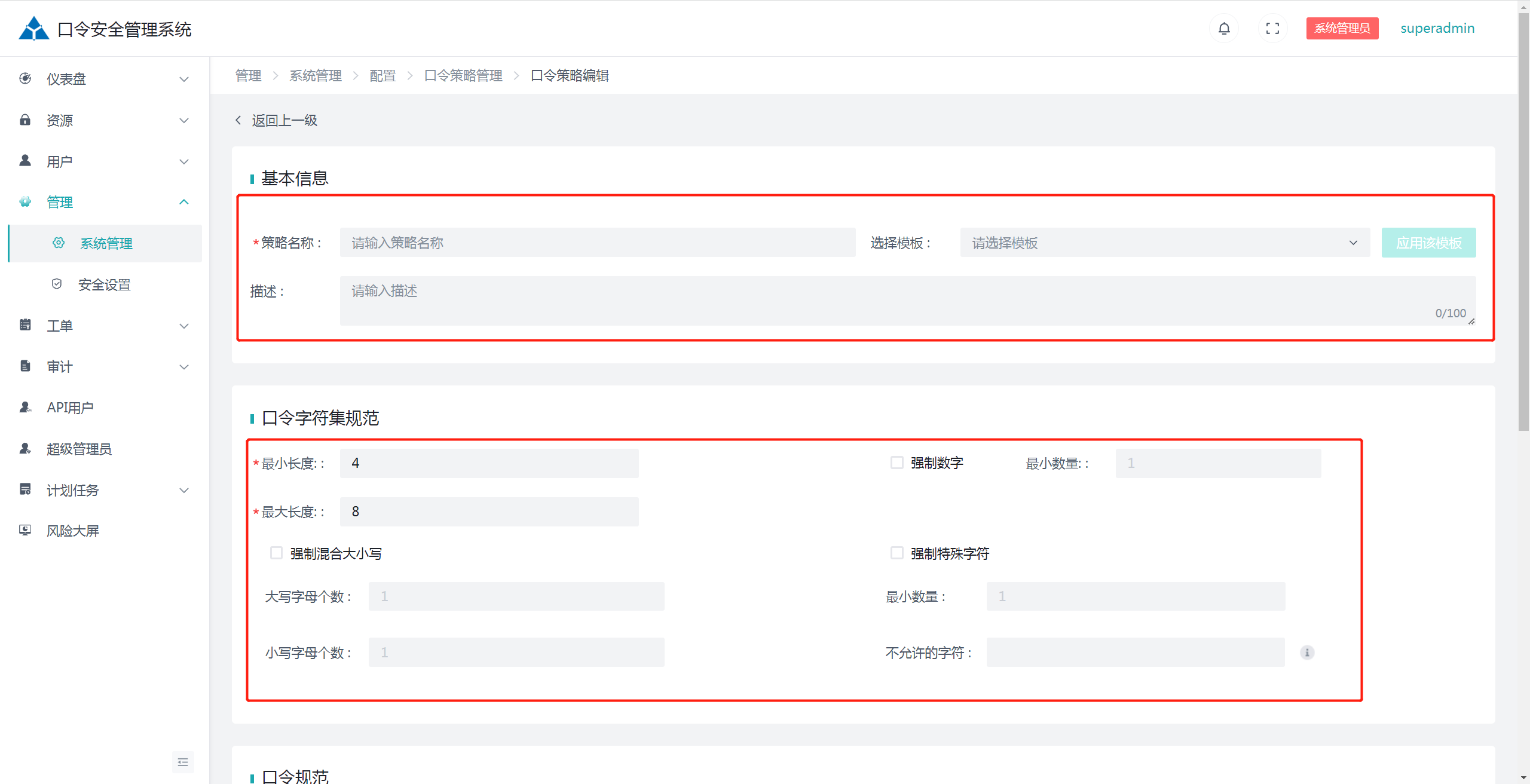Click the 超级管理员 user icon
1530x784 pixels.
[x=25, y=448]
